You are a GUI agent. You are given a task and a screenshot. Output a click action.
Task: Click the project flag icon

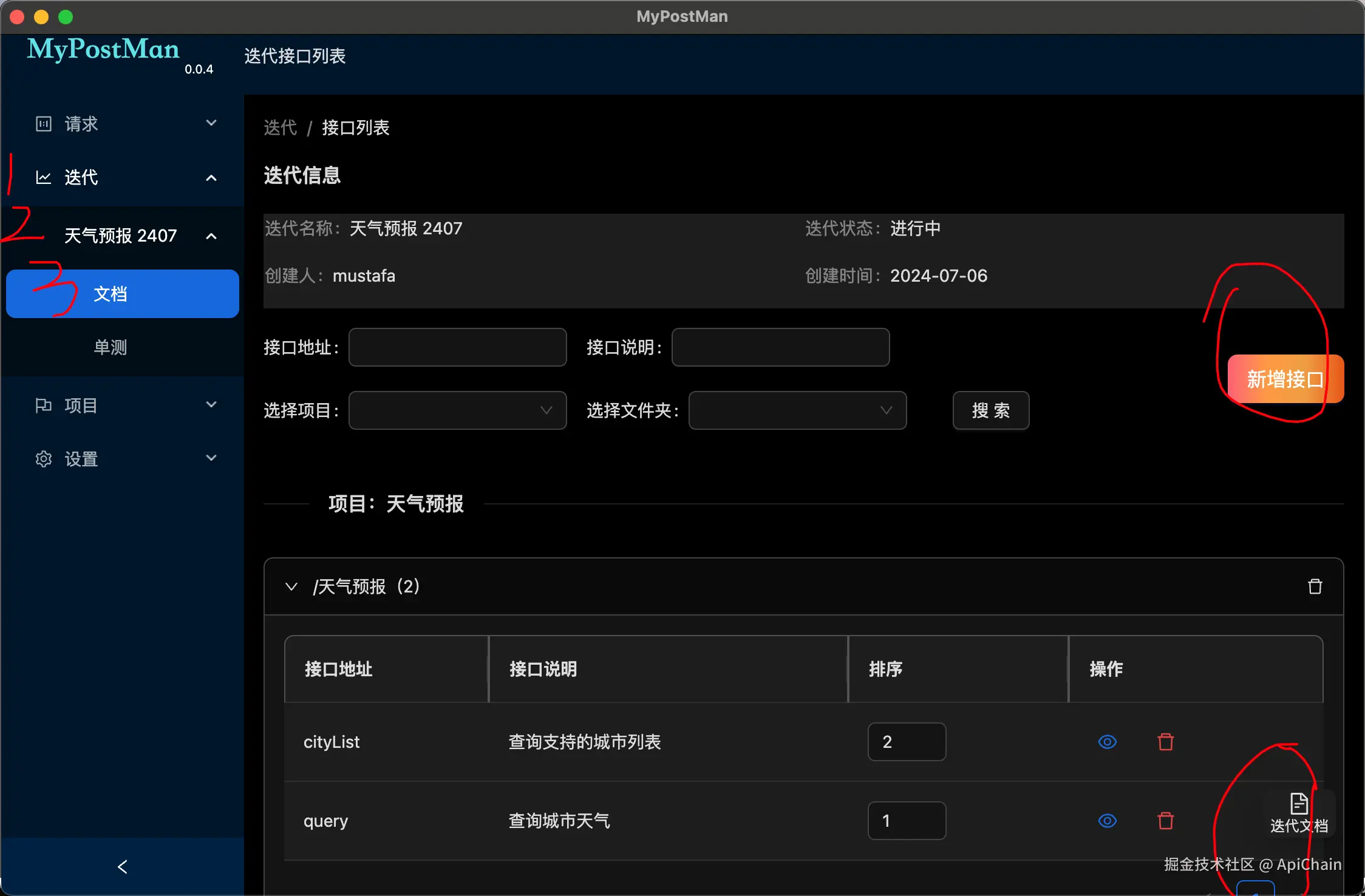(x=44, y=406)
